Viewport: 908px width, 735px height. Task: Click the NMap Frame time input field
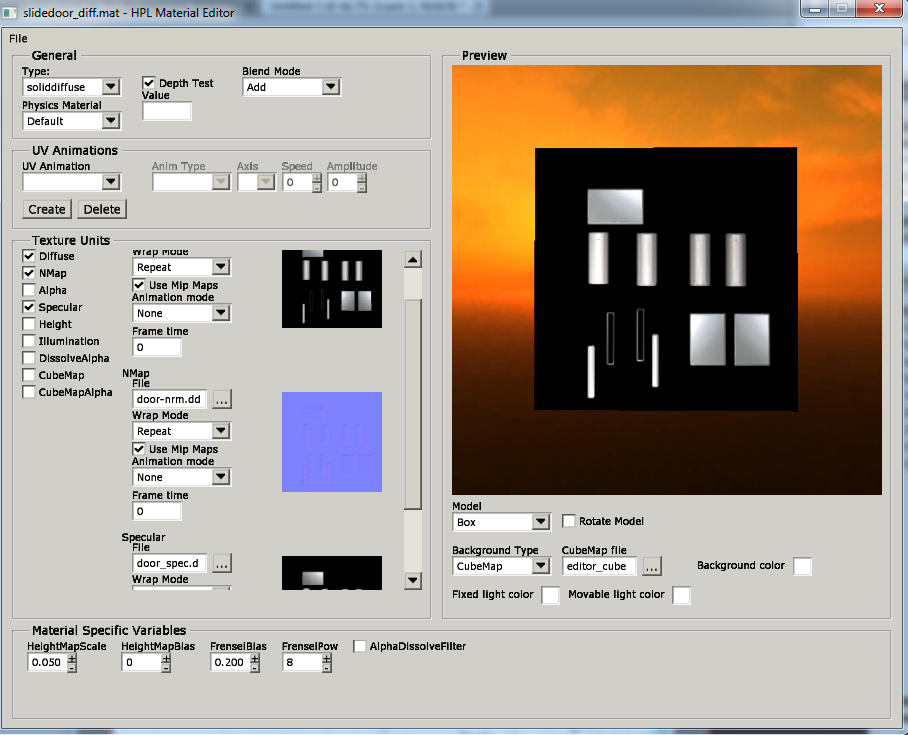(x=157, y=511)
